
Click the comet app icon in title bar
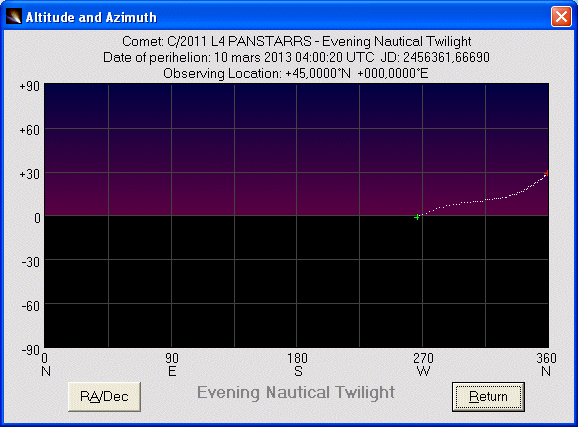14,17
